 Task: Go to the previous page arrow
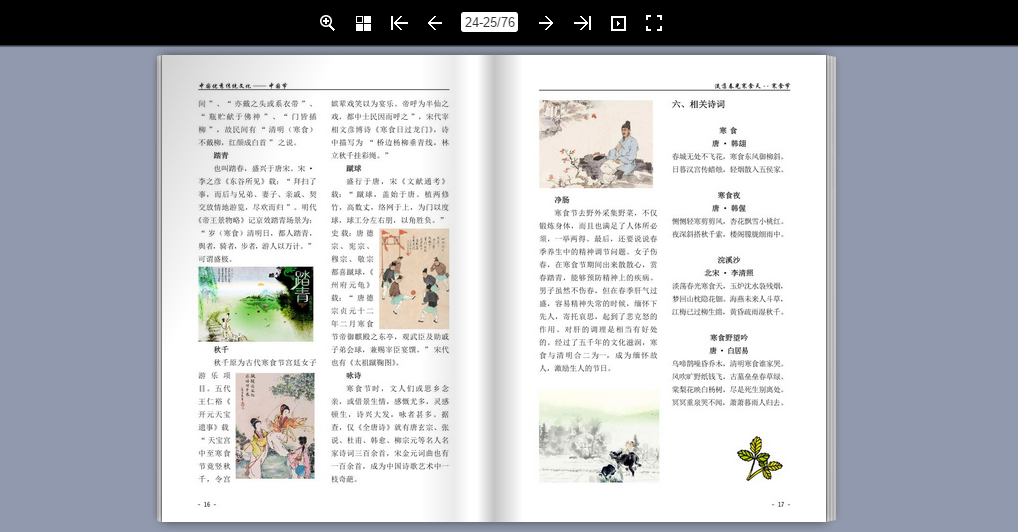[435, 23]
